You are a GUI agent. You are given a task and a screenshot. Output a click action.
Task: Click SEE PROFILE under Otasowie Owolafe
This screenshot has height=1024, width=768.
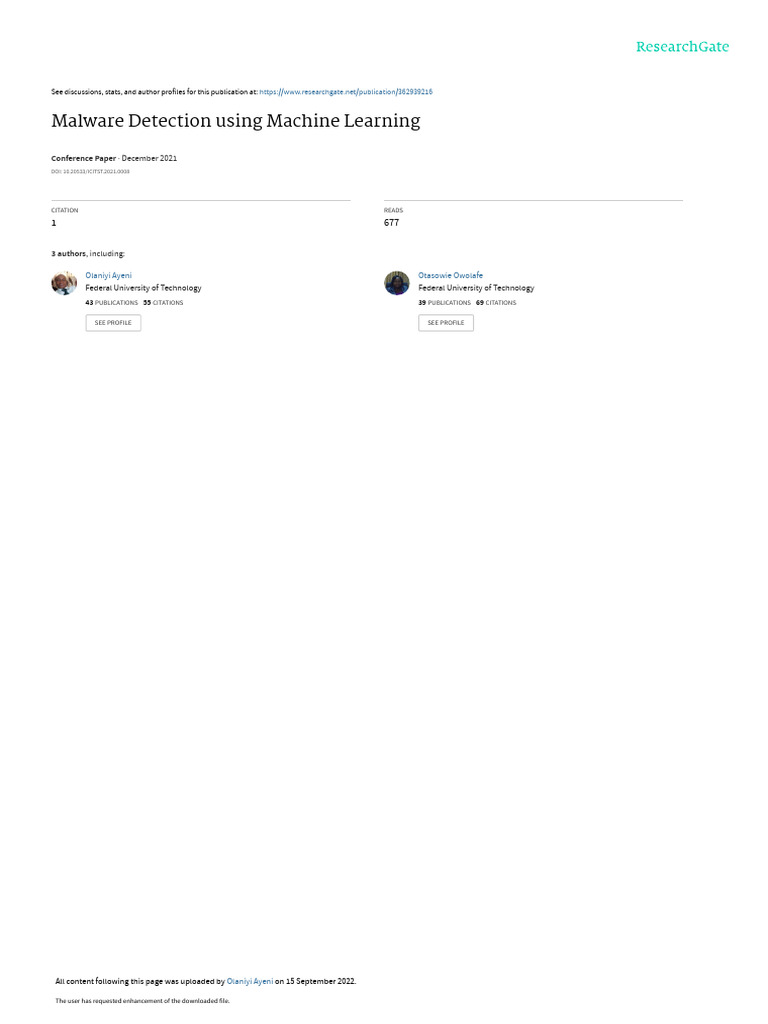click(x=446, y=323)
